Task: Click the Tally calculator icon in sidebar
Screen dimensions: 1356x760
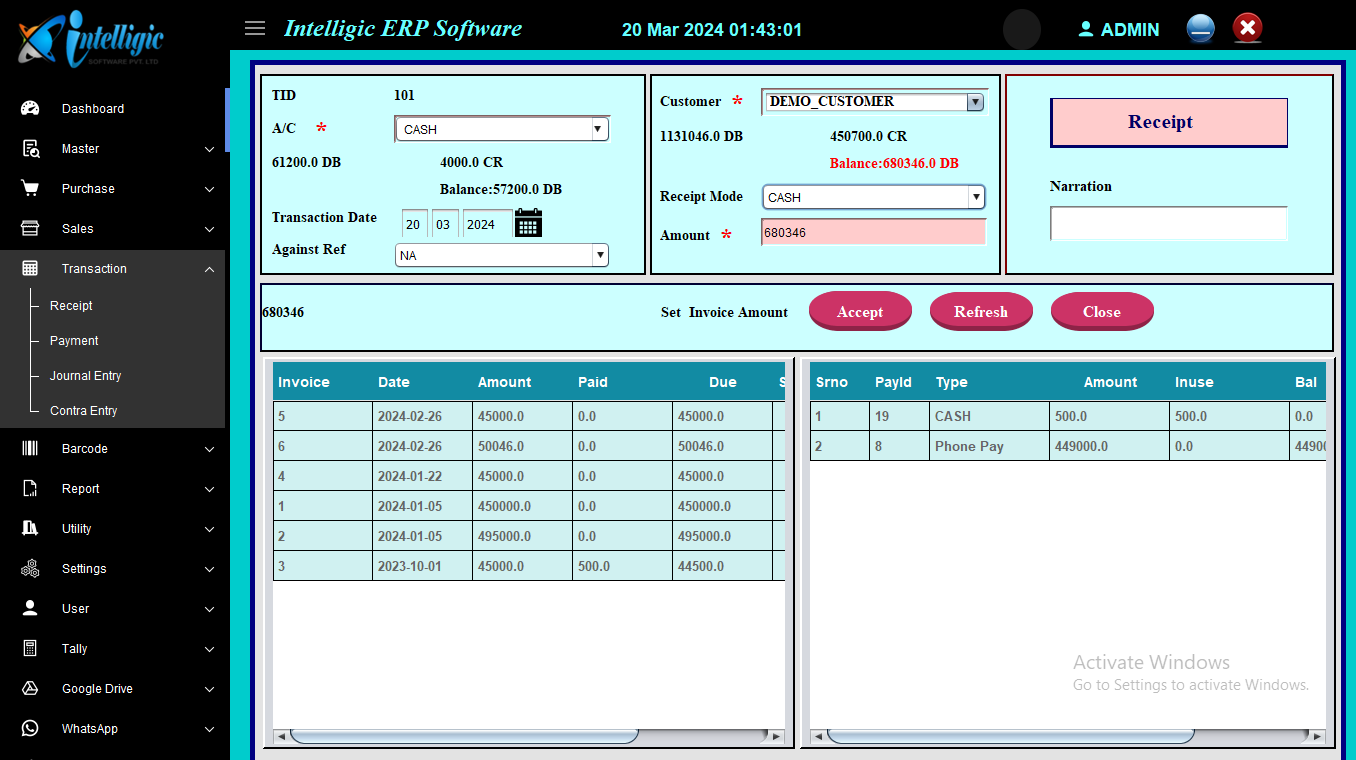Action: (x=30, y=649)
